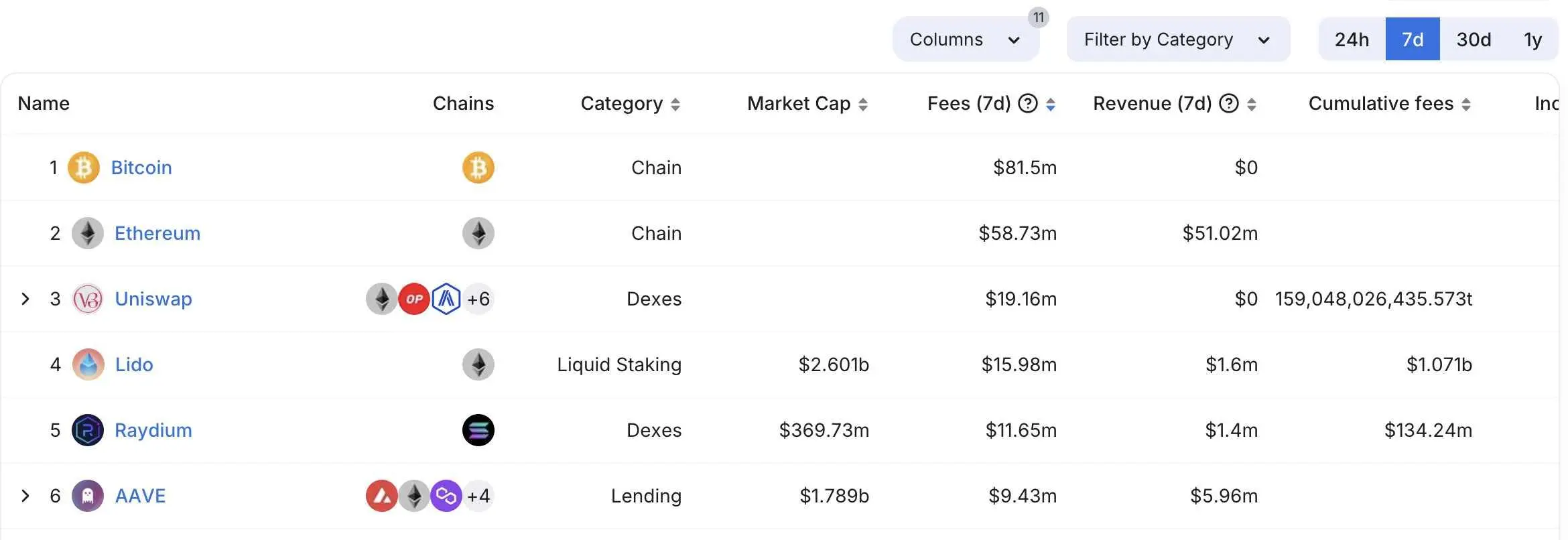The height and width of the screenshot is (540, 1568).
Task: Click the Lido logo icon
Action: [88, 364]
